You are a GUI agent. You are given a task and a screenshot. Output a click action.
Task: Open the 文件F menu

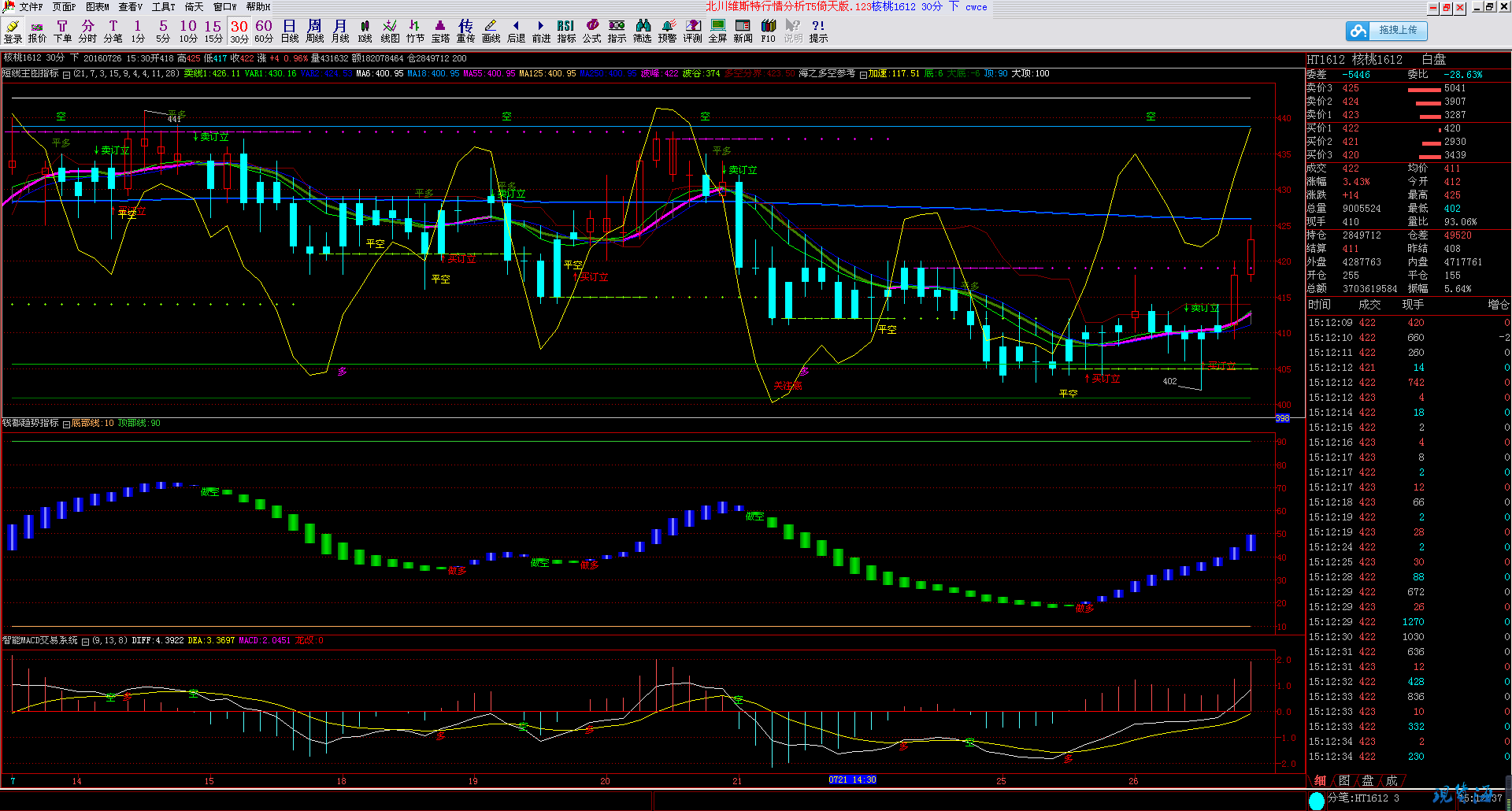click(x=31, y=7)
